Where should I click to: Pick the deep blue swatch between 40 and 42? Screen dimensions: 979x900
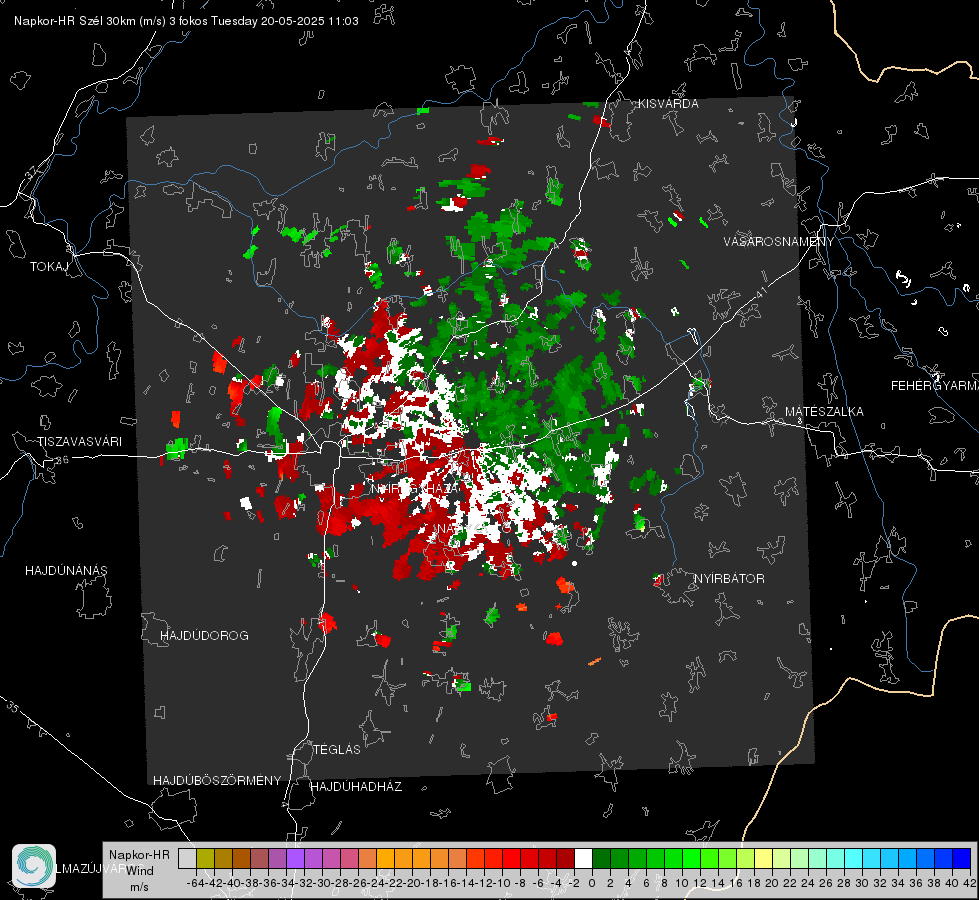tap(962, 858)
